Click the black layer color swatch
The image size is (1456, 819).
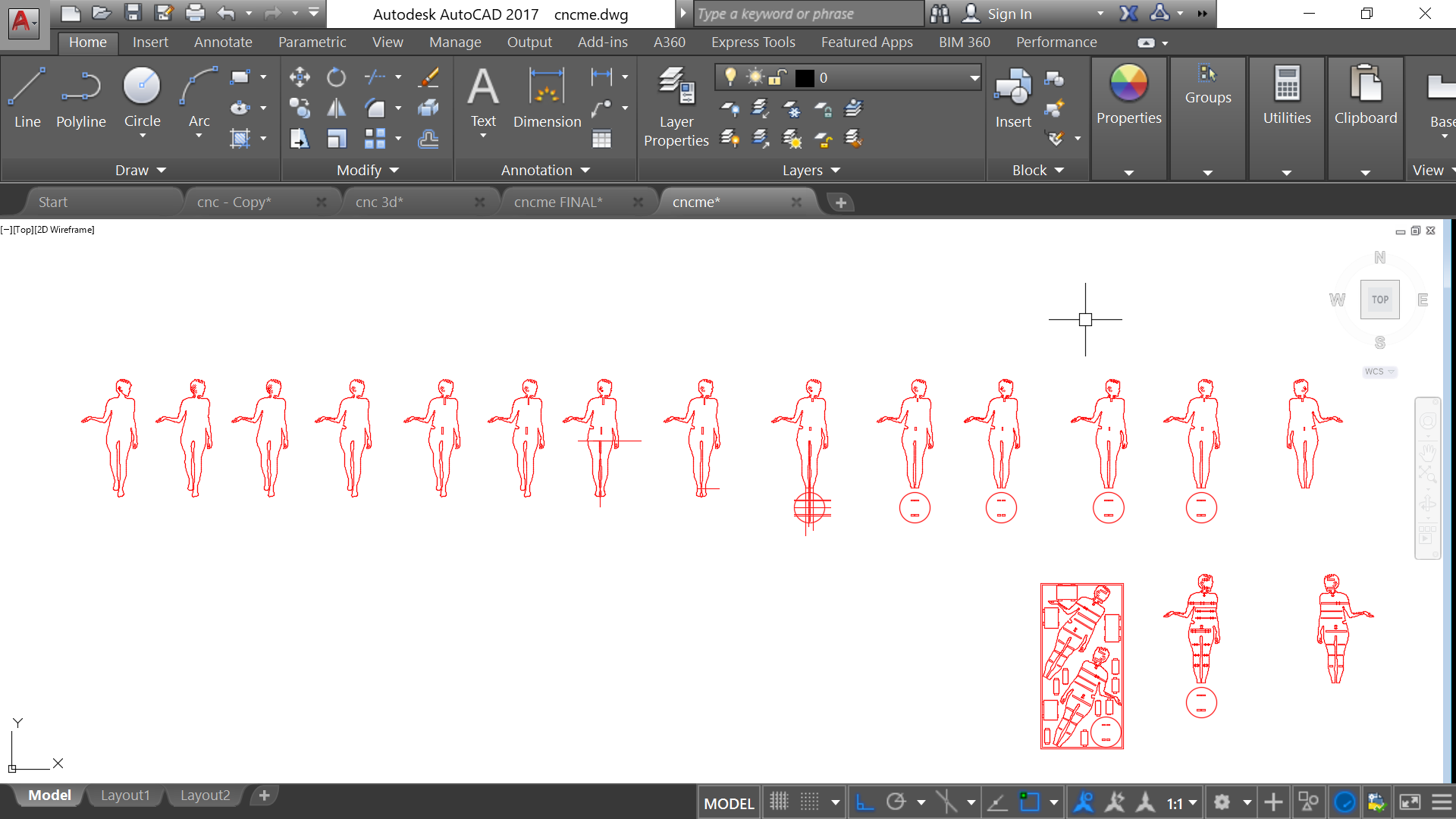[805, 77]
